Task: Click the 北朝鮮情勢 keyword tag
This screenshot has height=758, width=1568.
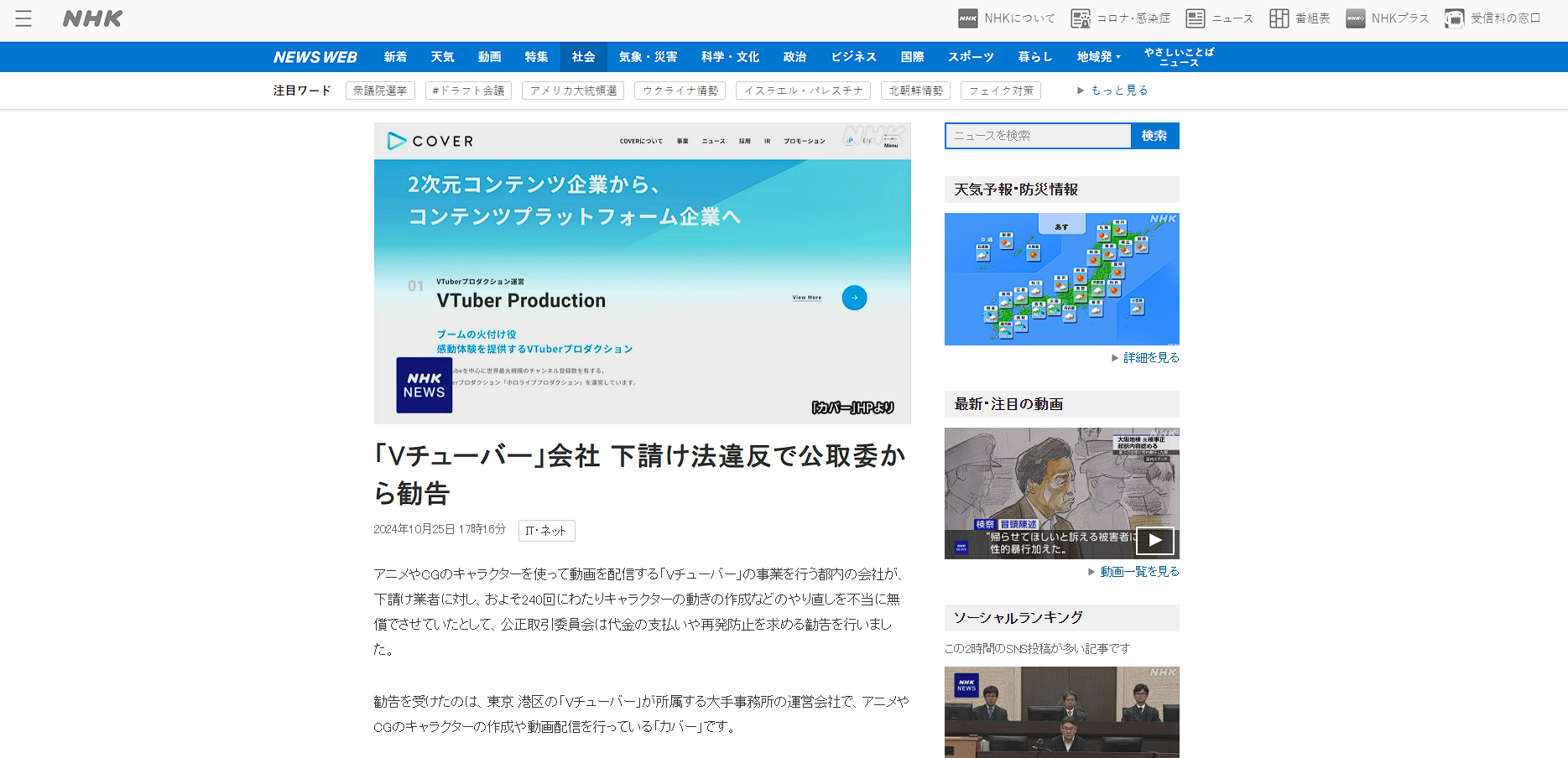Action: point(915,91)
